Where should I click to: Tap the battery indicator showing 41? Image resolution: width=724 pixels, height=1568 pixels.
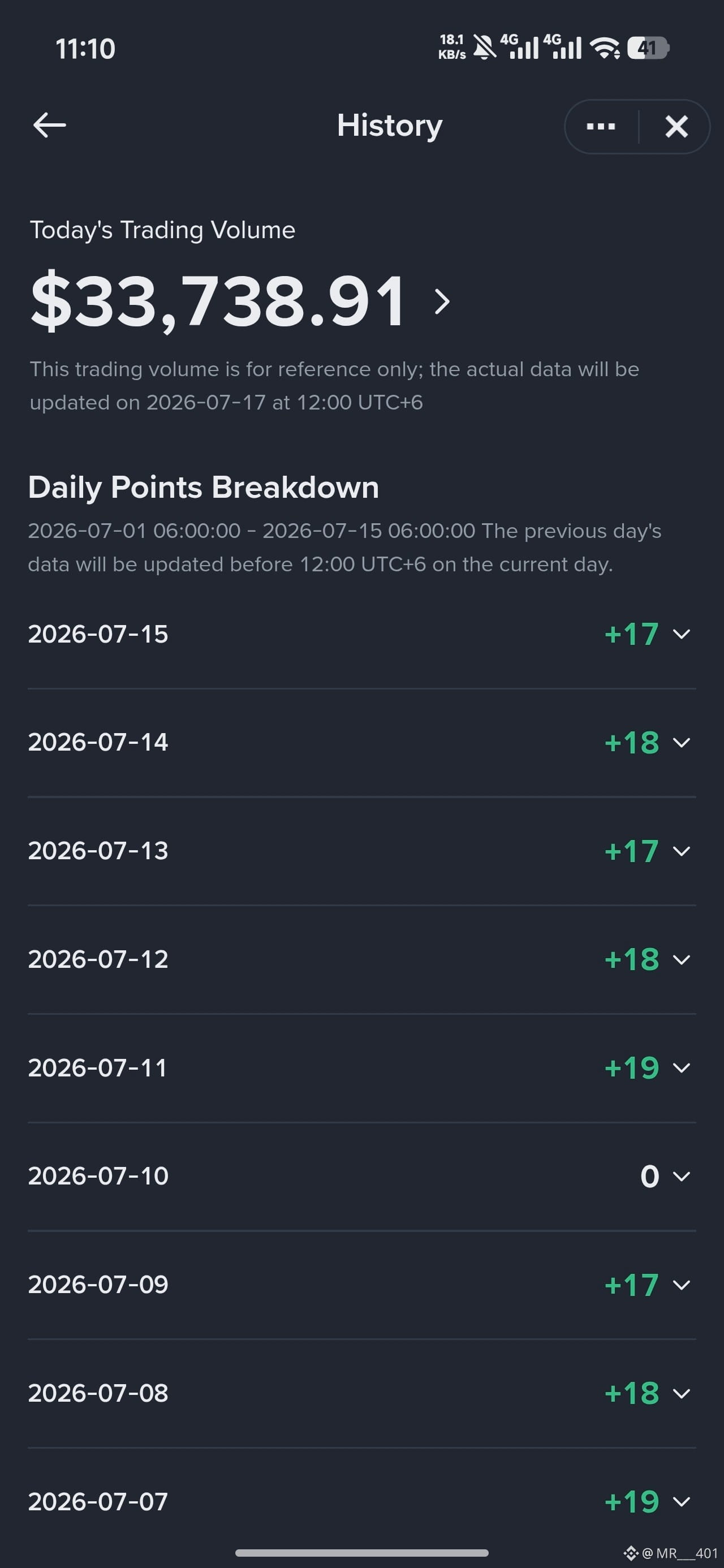coord(648,48)
